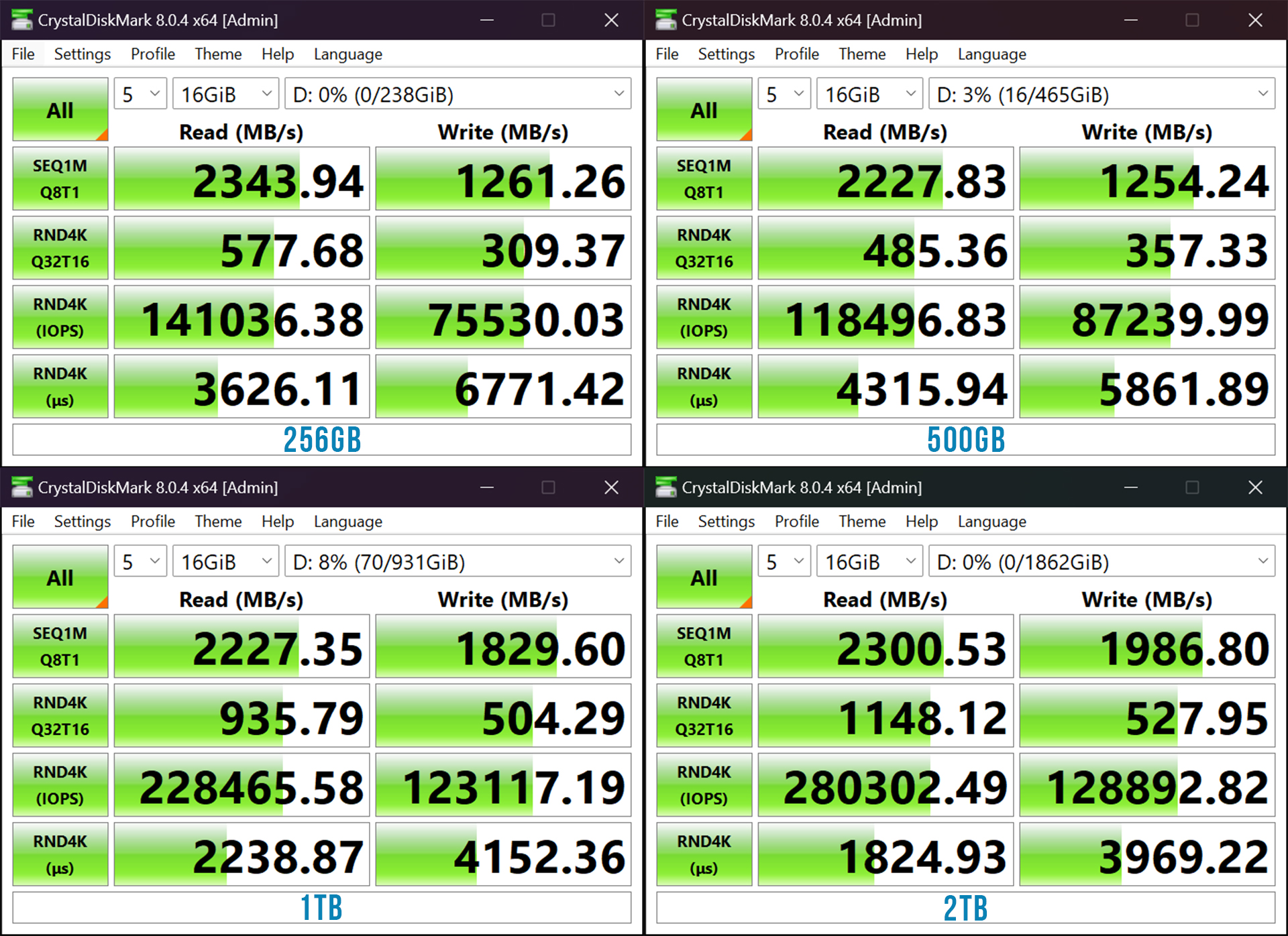Open drive dropdown showing D: 3% (16/465GiB)
Image resolution: width=1288 pixels, height=936 pixels.
coord(1102,94)
